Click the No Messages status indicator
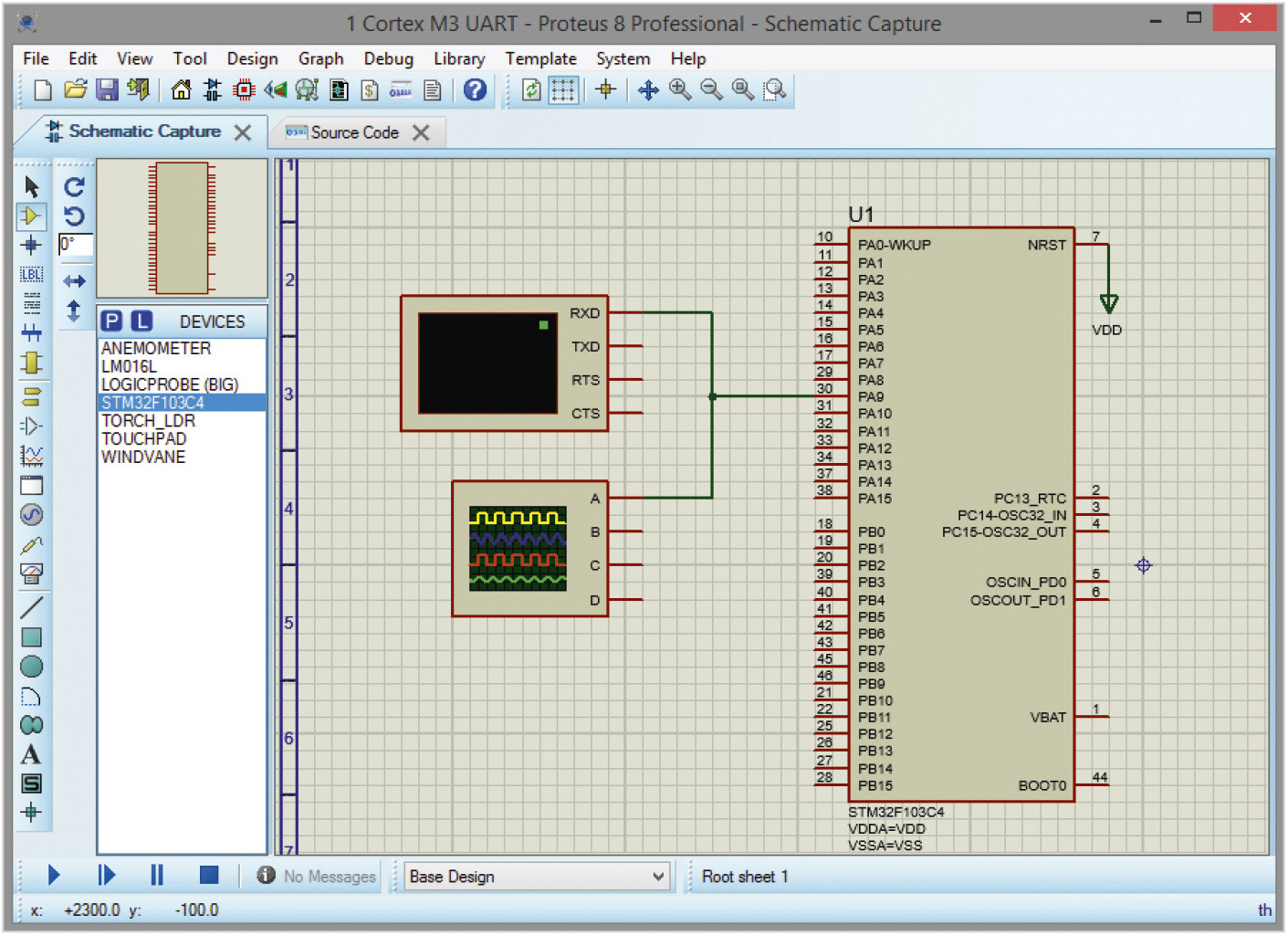This screenshot has width=1288, height=936. 317,877
